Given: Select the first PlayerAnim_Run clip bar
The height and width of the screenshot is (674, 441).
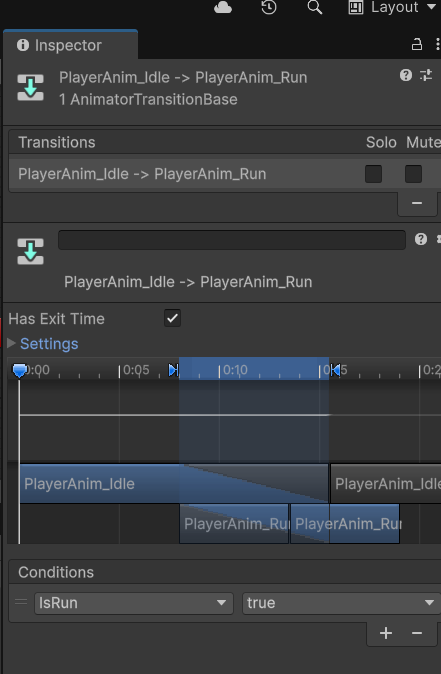Looking at the screenshot, I should pos(234,524).
